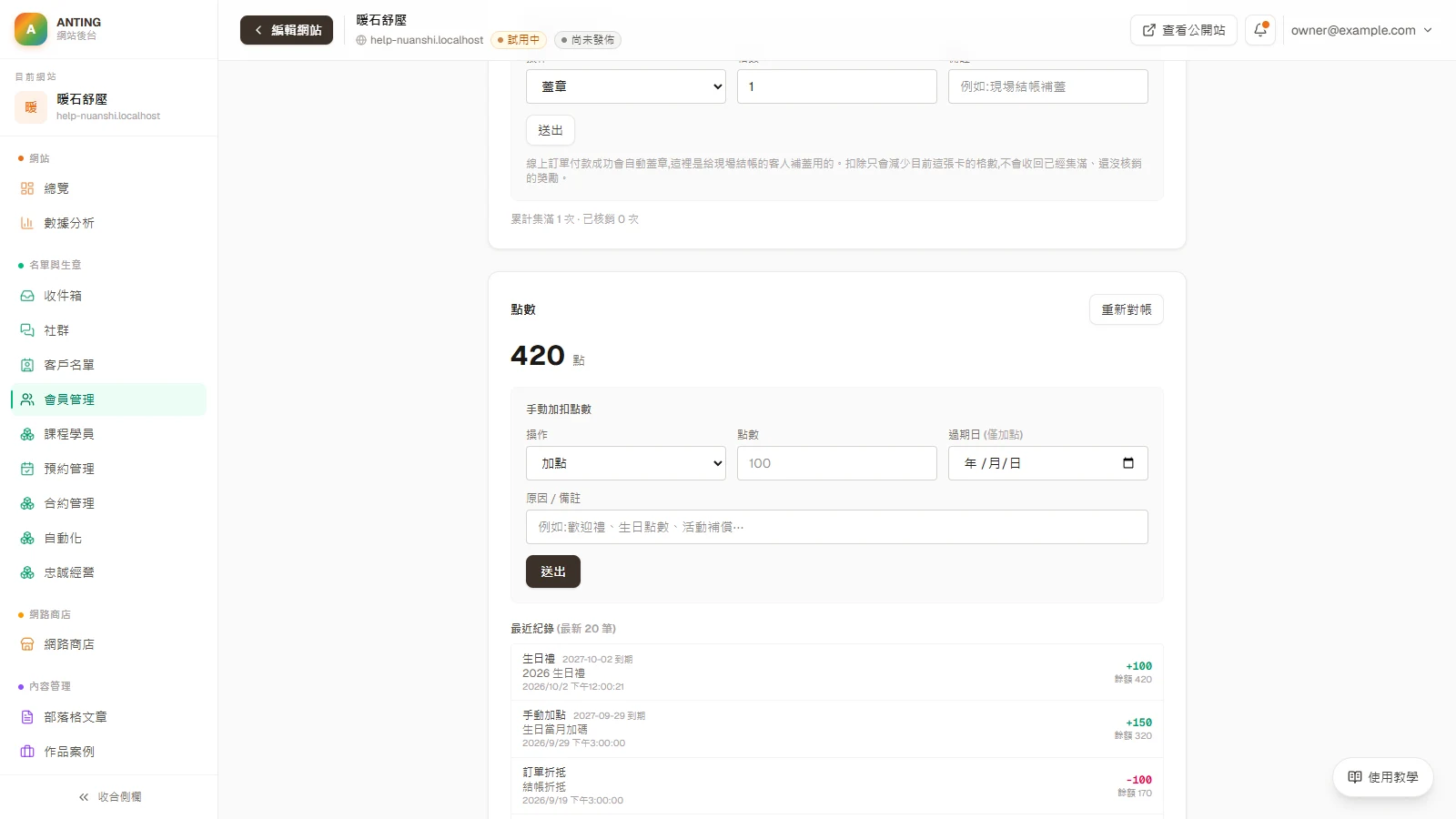The image size is (1456, 819).
Task: Click the 部落格文章 document icon
Action: (27, 717)
